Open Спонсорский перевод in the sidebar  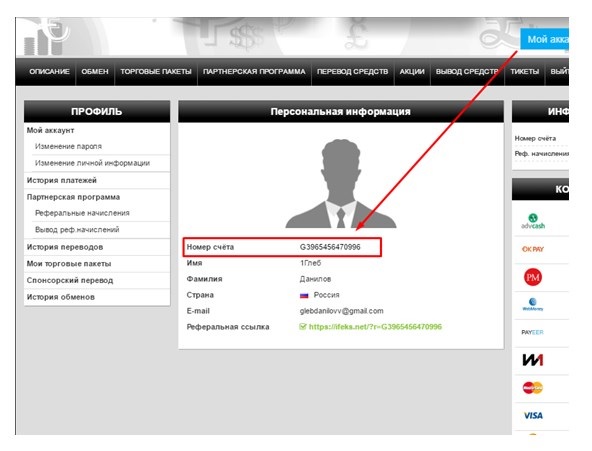point(70,280)
